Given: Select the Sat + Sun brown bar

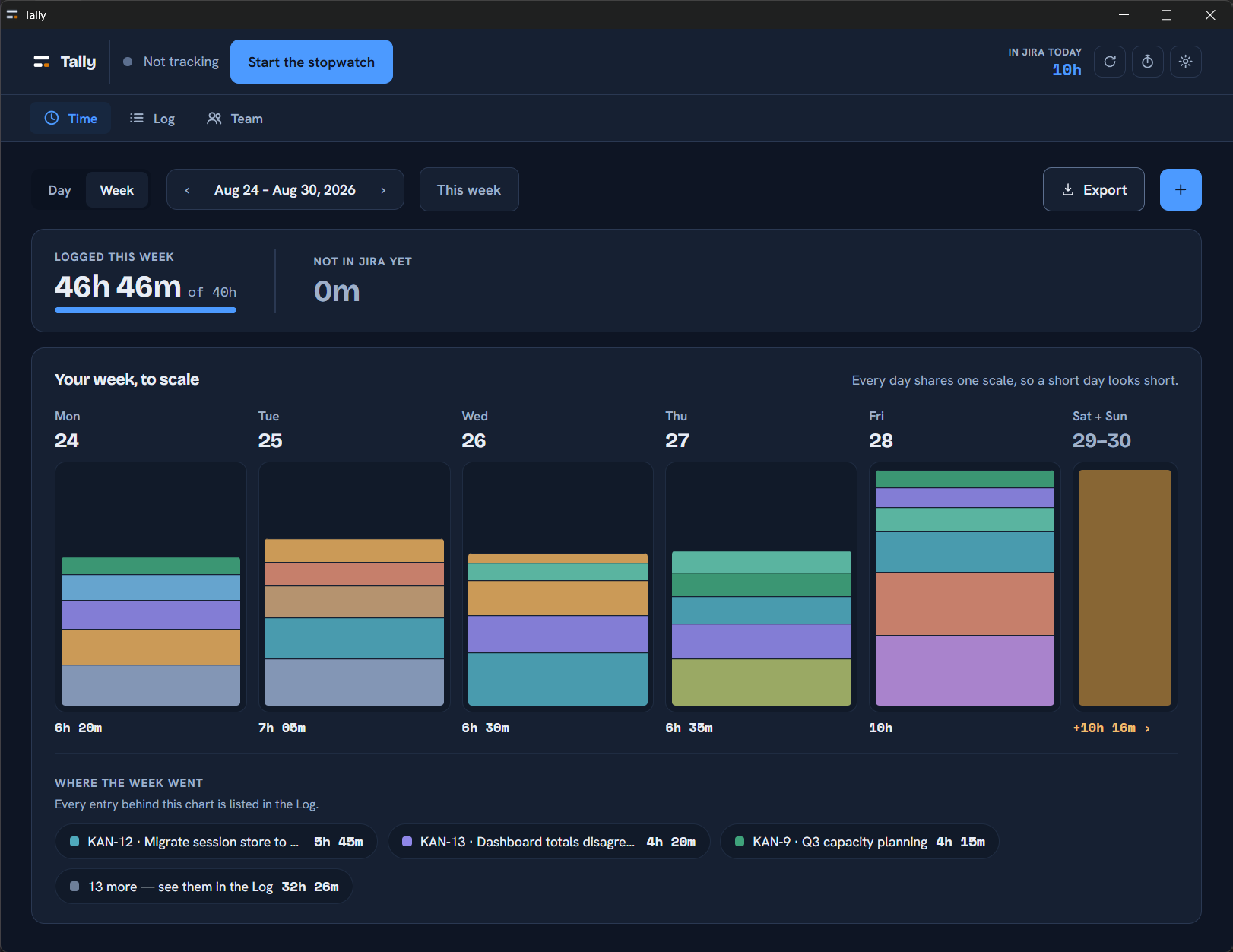Looking at the screenshot, I should click(x=1125, y=587).
